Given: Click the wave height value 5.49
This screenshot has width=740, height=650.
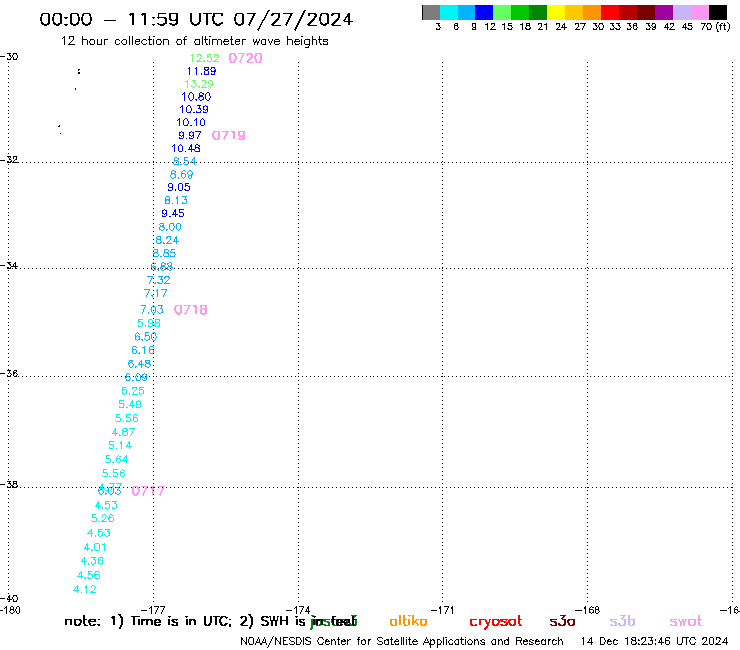Looking at the screenshot, I should coord(130,405).
